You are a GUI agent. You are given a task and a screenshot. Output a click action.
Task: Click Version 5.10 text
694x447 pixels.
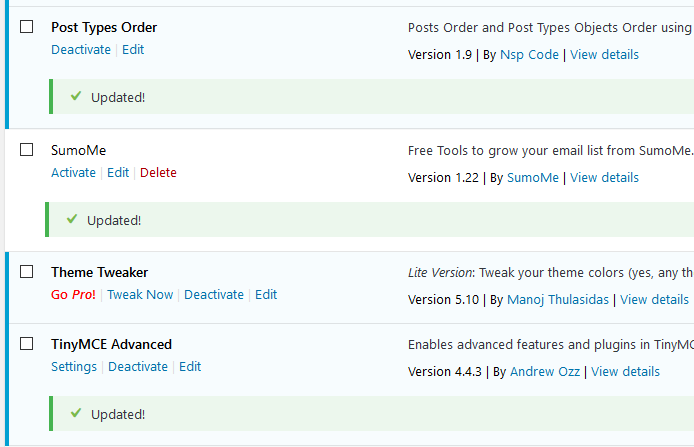click(x=443, y=300)
